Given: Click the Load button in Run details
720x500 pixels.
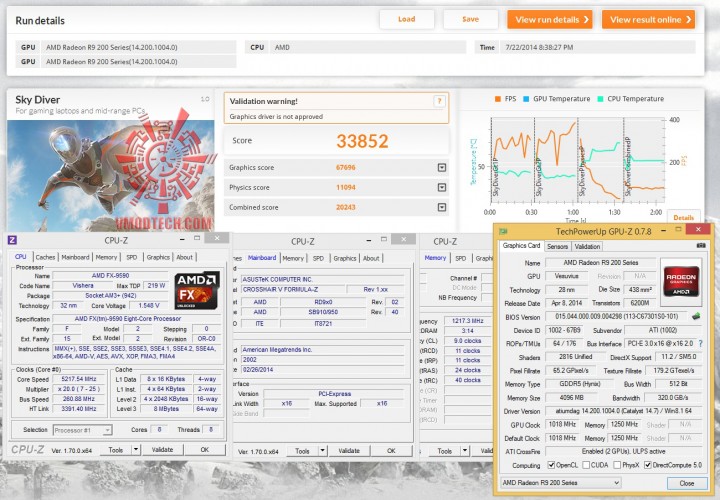Looking at the screenshot, I should 406,19.
